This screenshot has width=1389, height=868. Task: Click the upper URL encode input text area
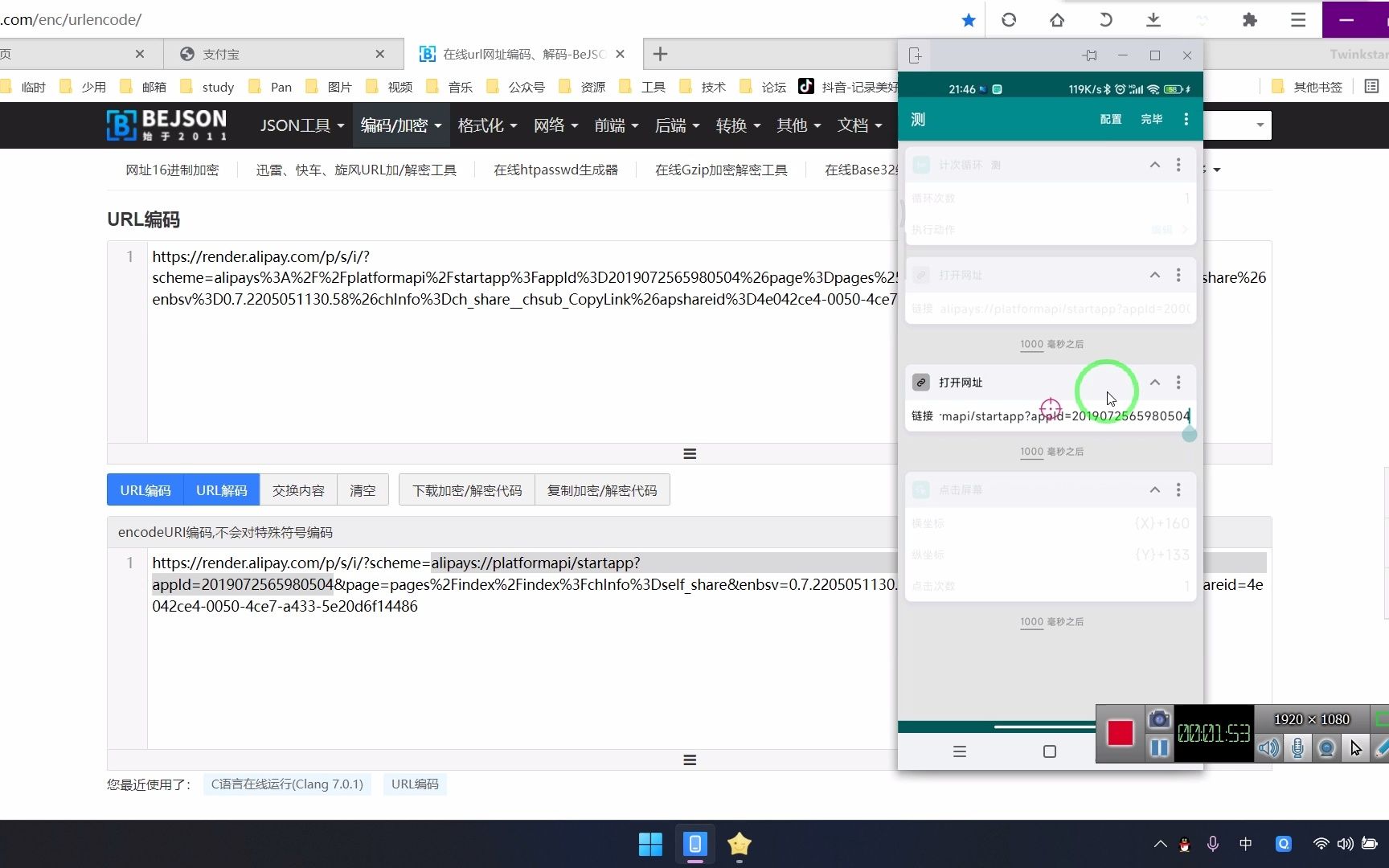[522, 342]
